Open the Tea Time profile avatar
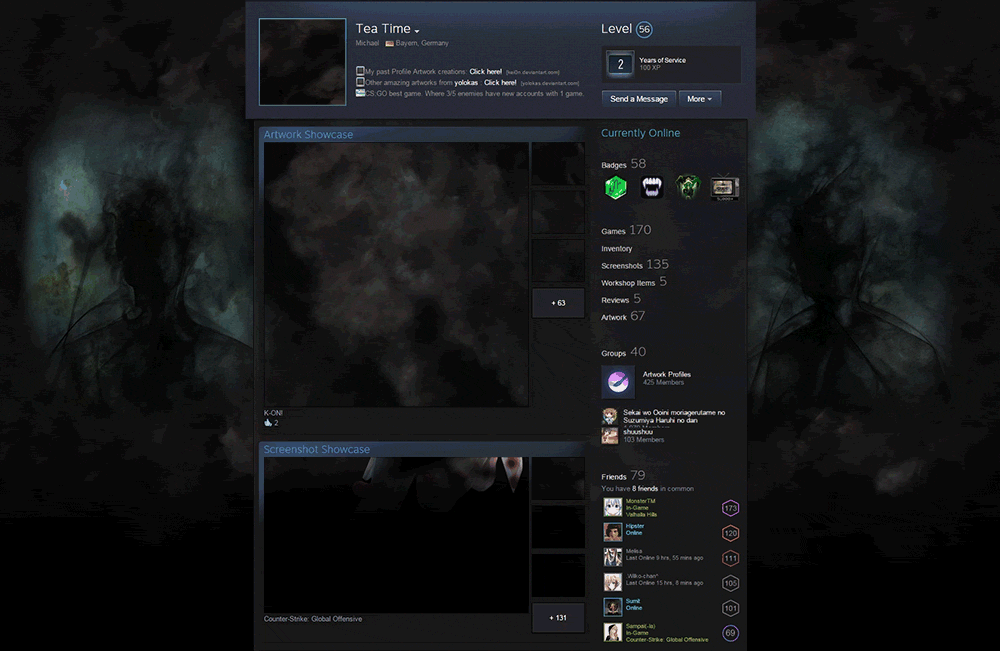Image resolution: width=1000 pixels, height=651 pixels. (x=302, y=62)
